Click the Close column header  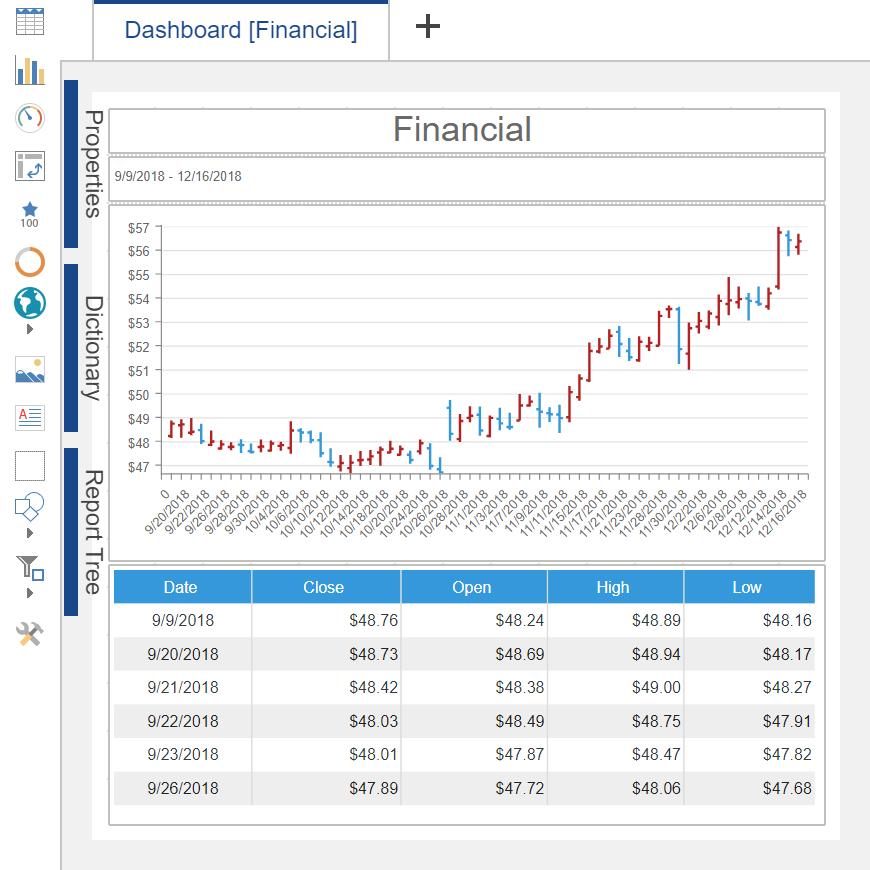tap(326, 587)
